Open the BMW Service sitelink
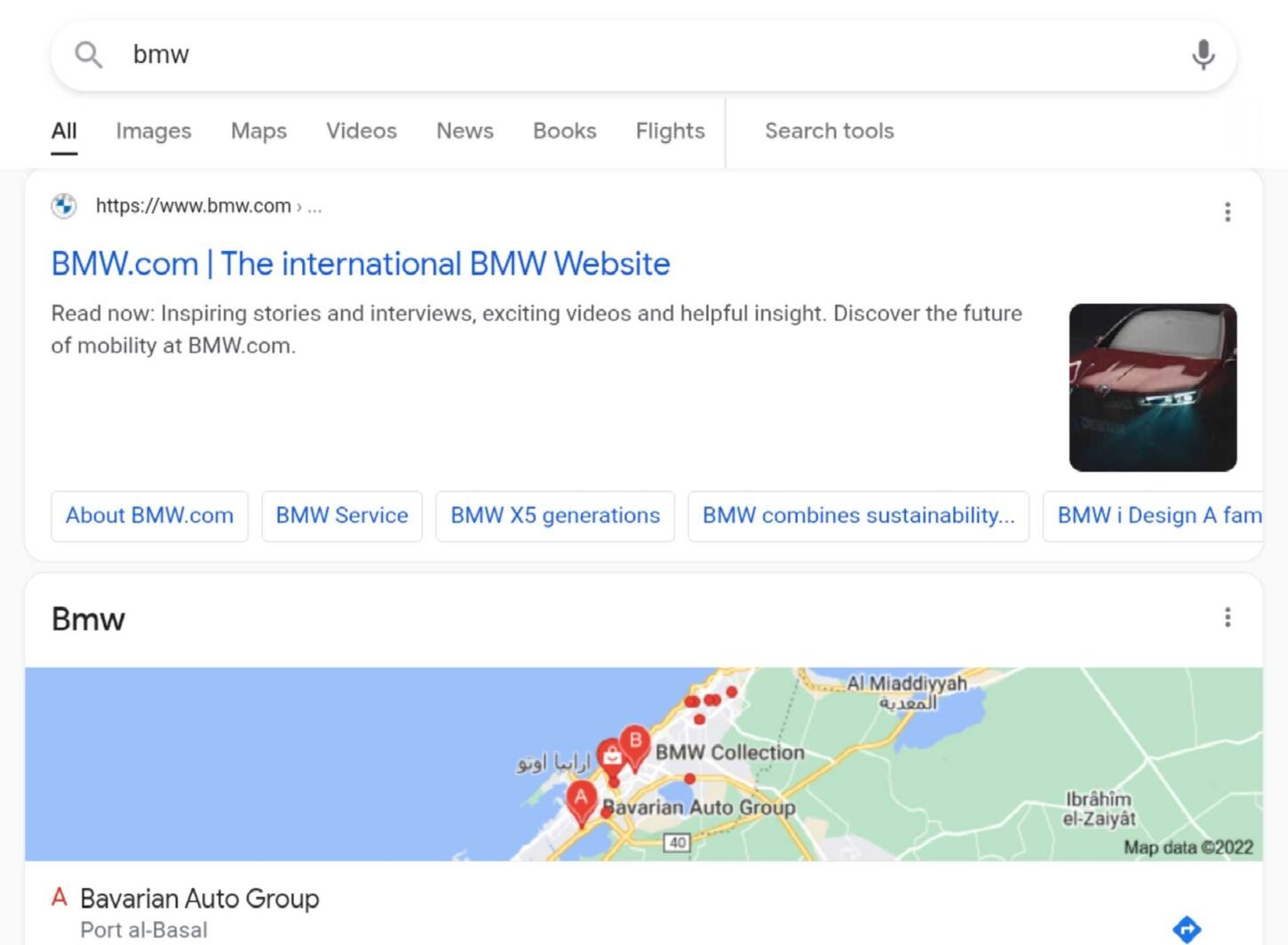The image size is (1288, 945). (x=342, y=516)
